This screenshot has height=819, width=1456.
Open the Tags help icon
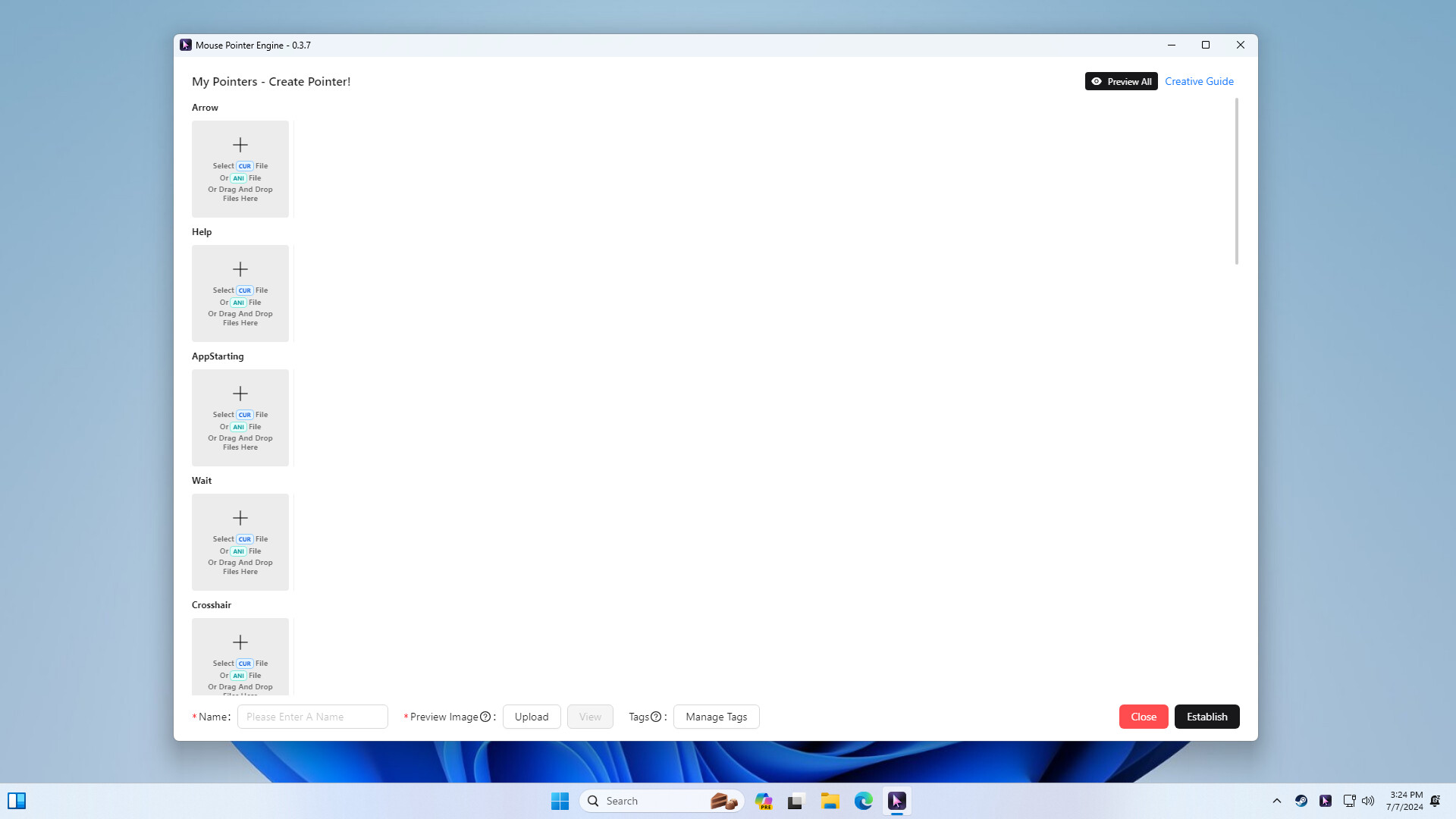pyautogui.click(x=655, y=716)
